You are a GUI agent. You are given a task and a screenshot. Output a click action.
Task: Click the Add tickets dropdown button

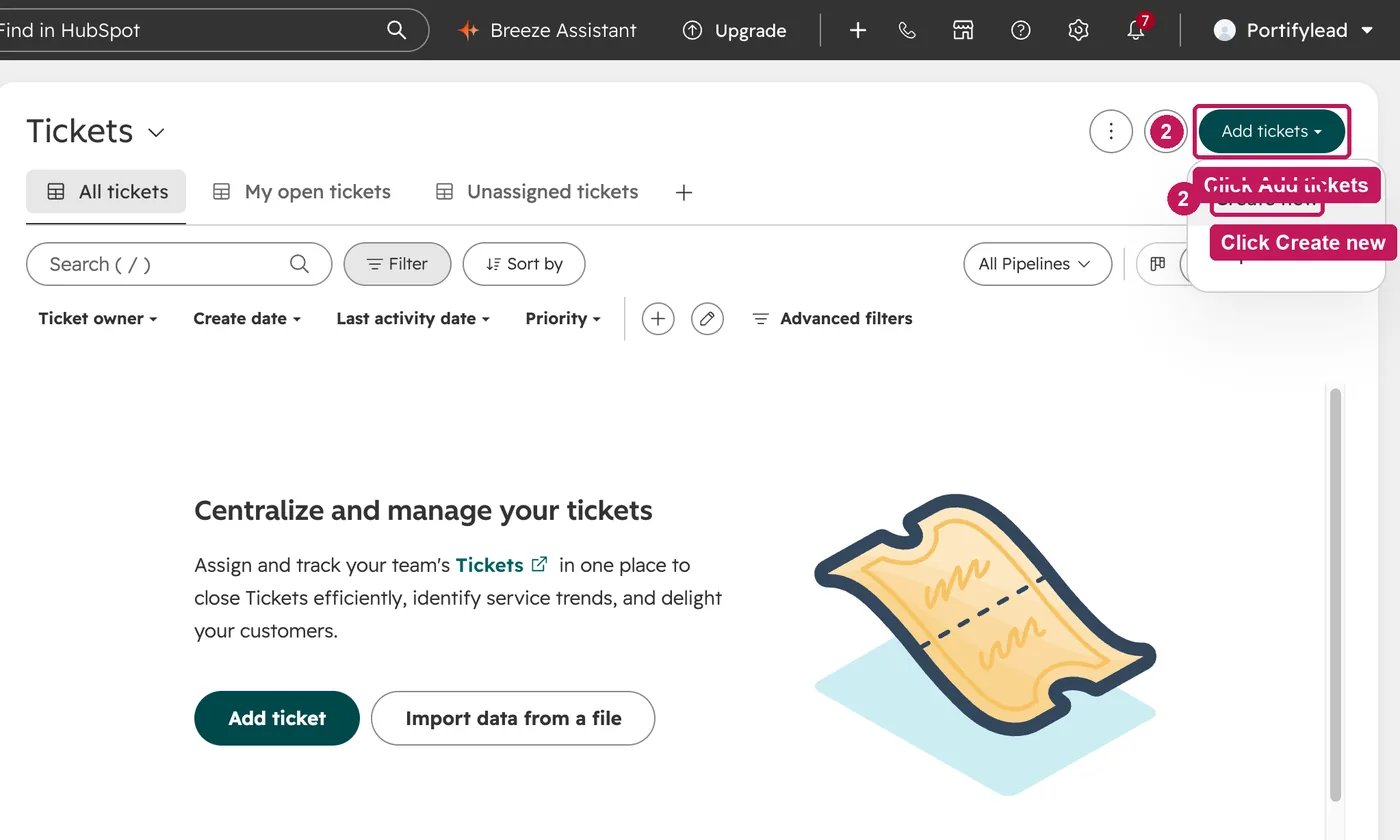[1271, 131]
